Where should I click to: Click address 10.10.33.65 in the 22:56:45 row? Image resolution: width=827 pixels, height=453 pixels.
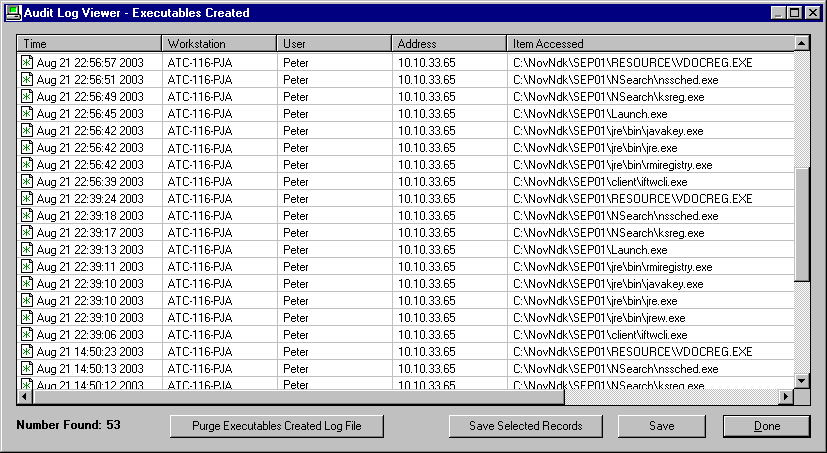point(427,114)
